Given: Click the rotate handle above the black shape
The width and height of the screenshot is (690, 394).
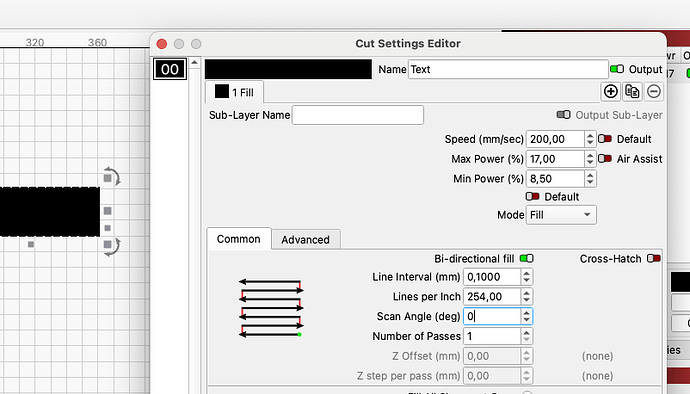Looking at the screenshot, I should tap(112, 177).
